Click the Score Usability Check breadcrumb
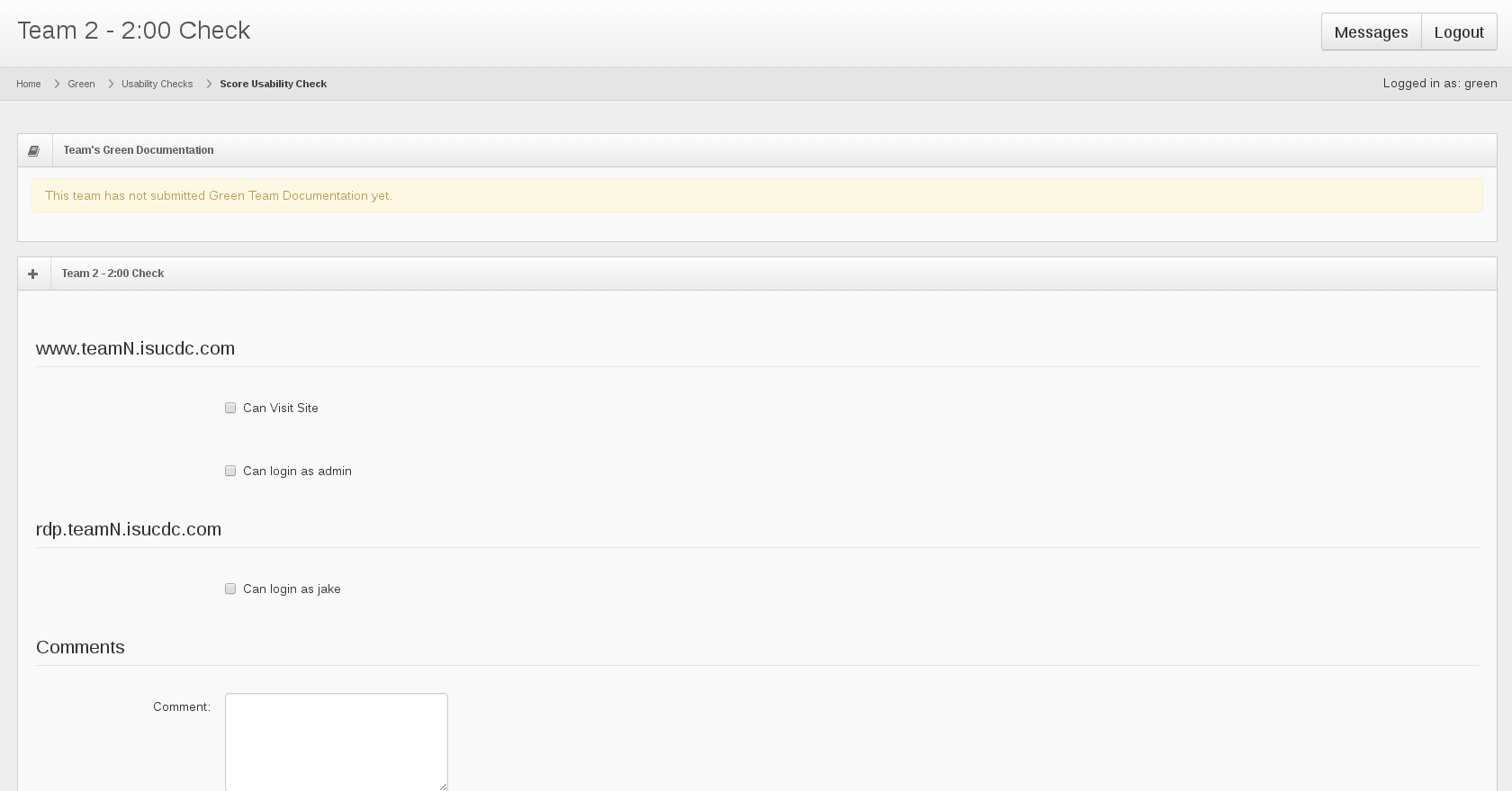This screenshot has width=1512, height=791. tap(273, 84)
